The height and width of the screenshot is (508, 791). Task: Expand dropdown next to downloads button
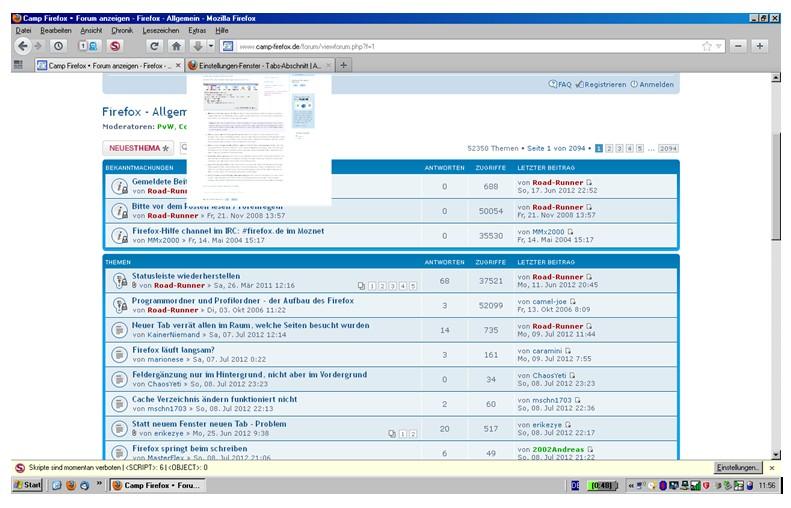coord(211,46)
